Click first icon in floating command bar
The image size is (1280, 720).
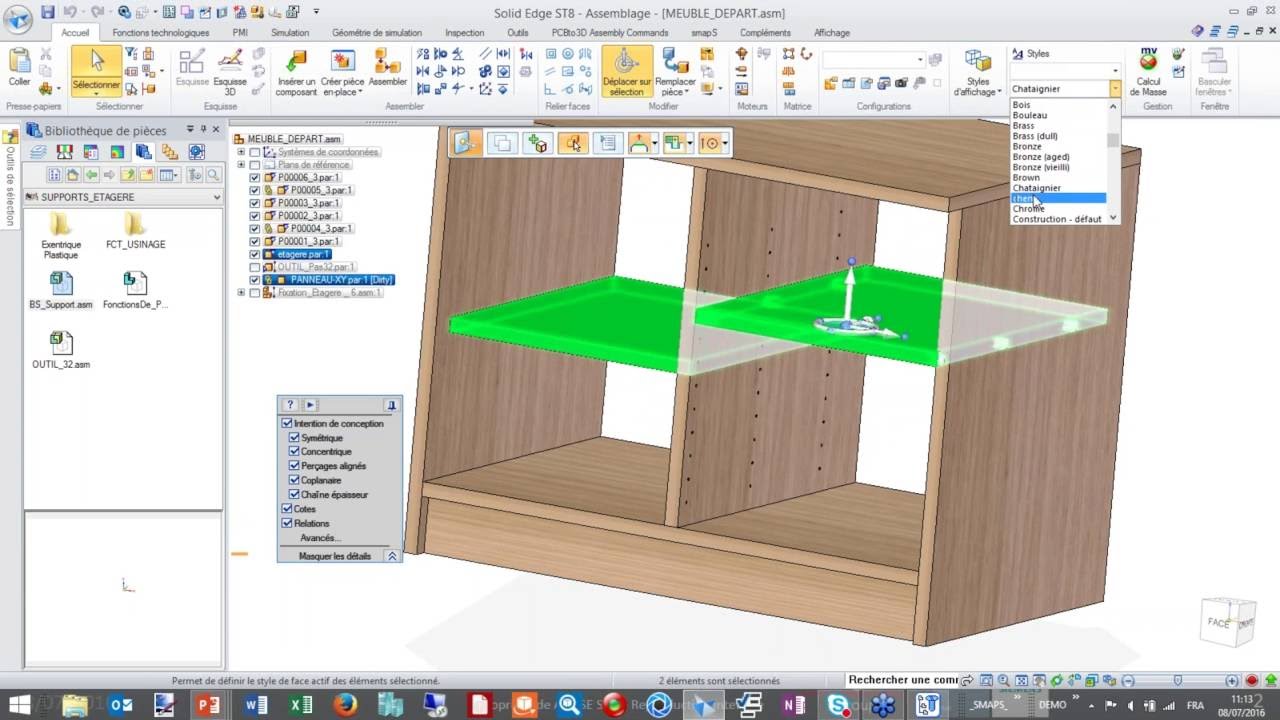tap(466, 143)
